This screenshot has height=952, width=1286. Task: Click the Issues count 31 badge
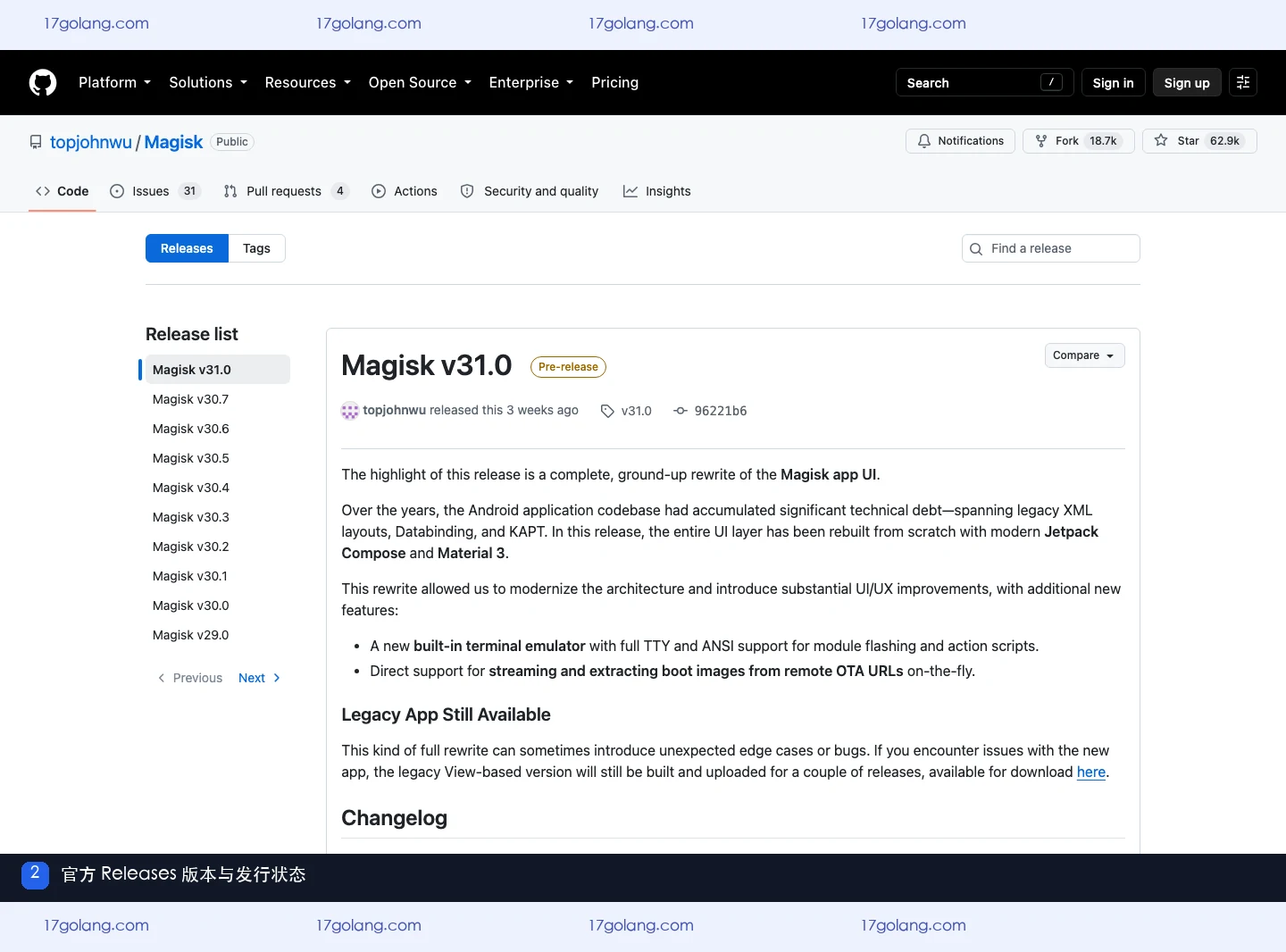coord(189,191)
